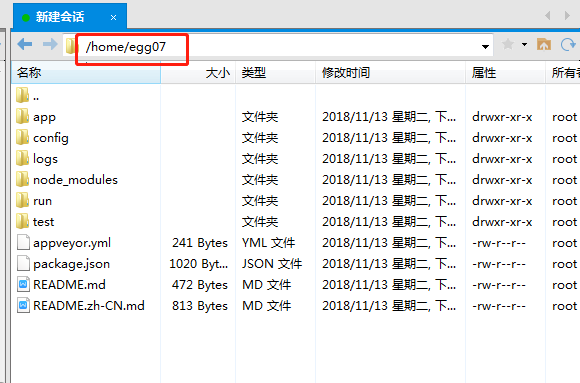Click the node_modules folder name

tap(75, 180)
